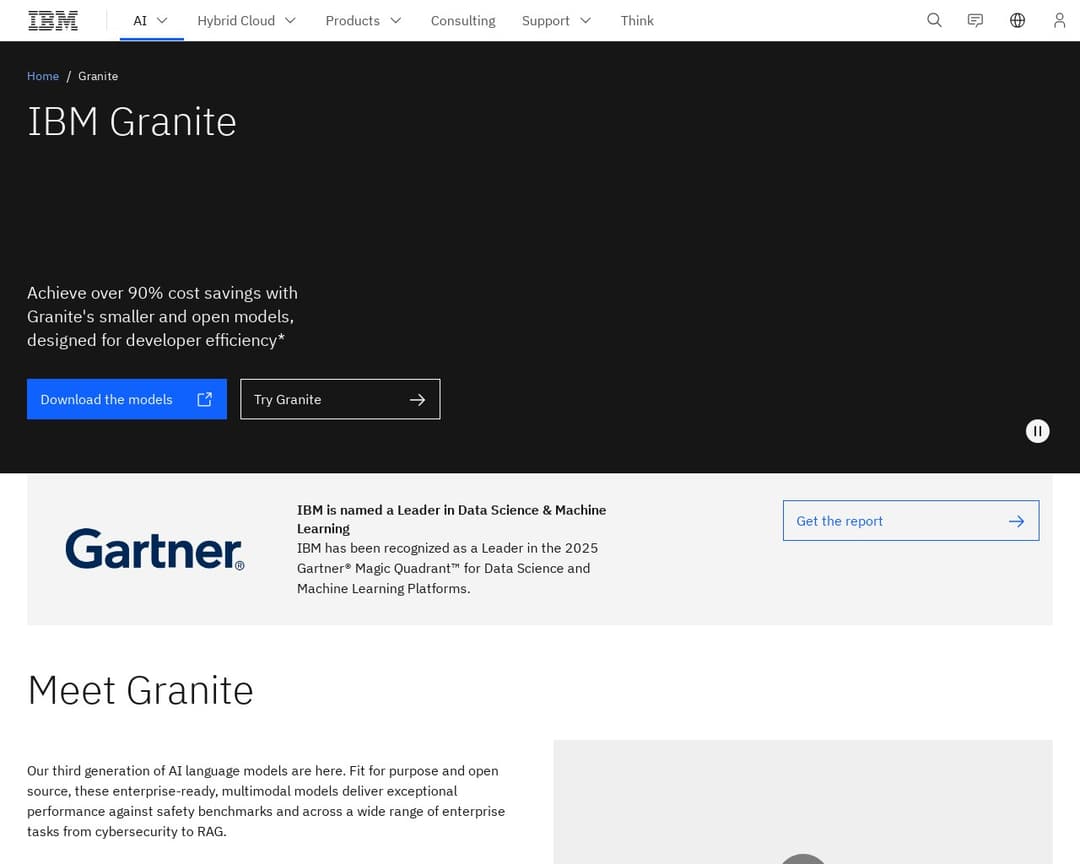Click the IBM logo
Screen dimensions: 1080x864
coord(53,21)
